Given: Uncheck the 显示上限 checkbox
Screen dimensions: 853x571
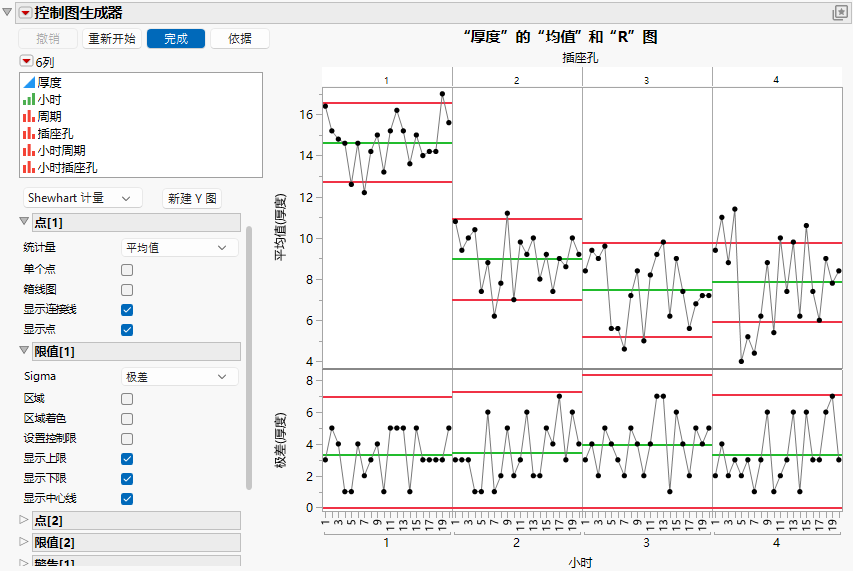Looking at the screenshot, I should (x=127, y=459).
